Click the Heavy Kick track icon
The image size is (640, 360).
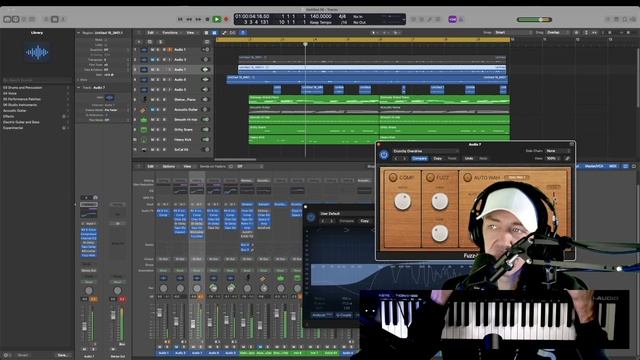144,140
